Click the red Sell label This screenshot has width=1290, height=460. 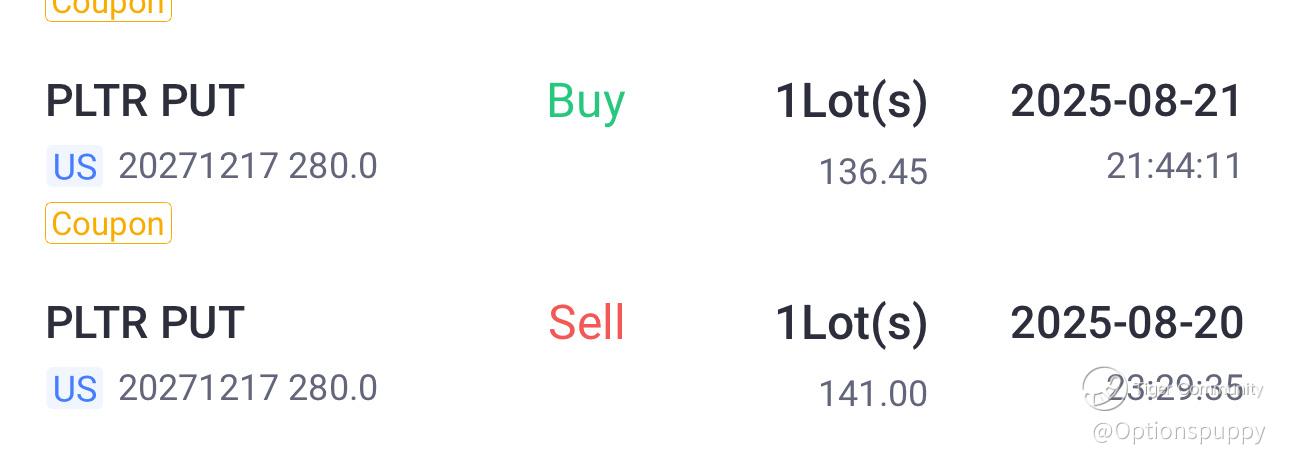coord(586,323)
